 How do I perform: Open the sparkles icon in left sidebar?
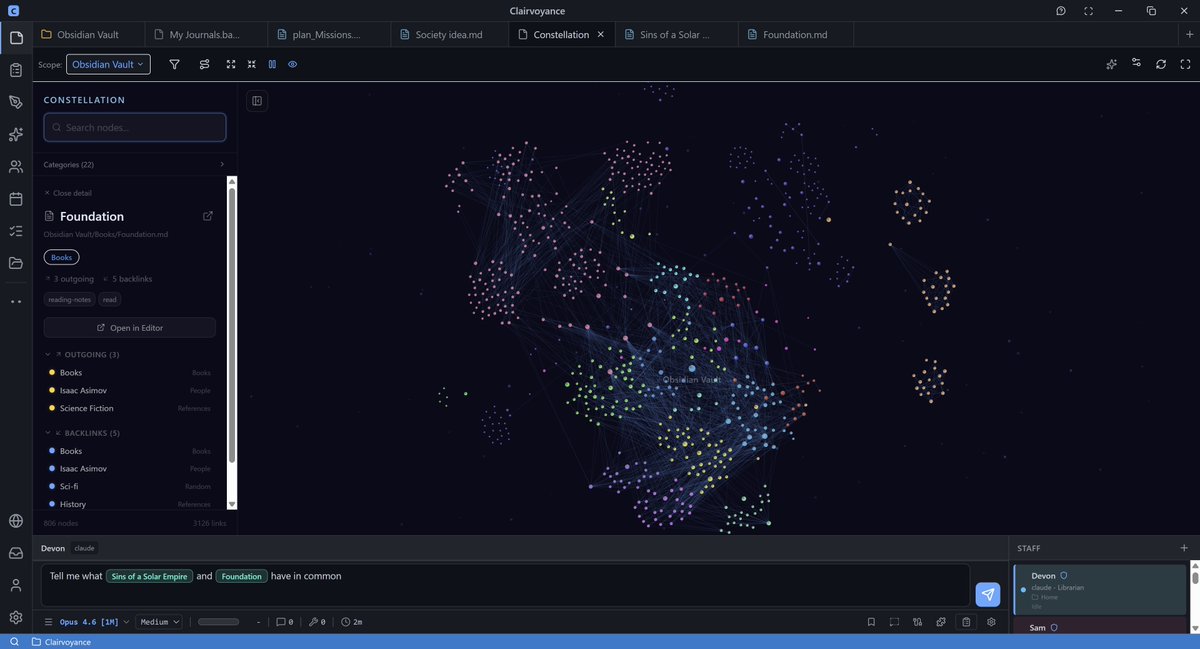click(x=15, y=134)
